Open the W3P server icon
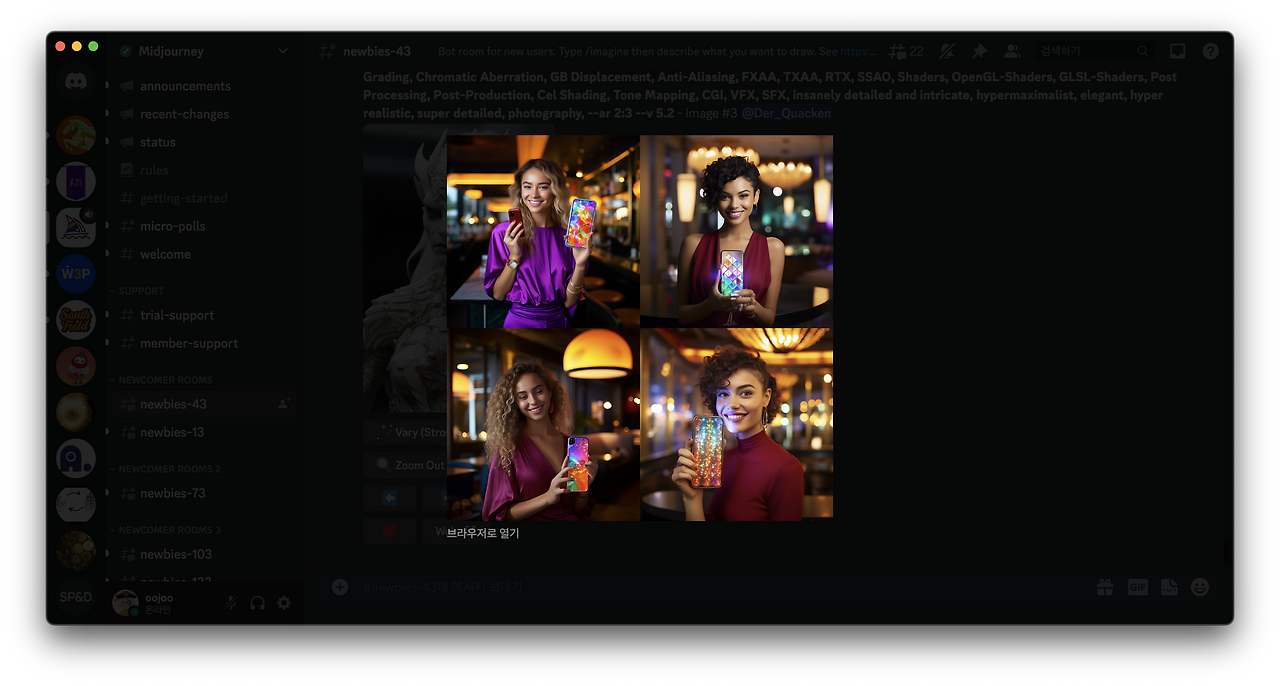 click(76, 273)
